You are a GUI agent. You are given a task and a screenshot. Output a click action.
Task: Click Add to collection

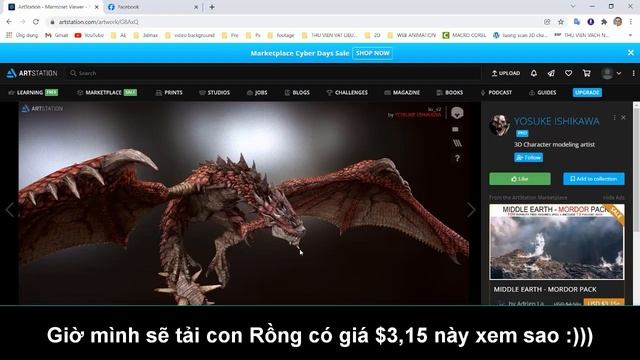pos(593,179)
